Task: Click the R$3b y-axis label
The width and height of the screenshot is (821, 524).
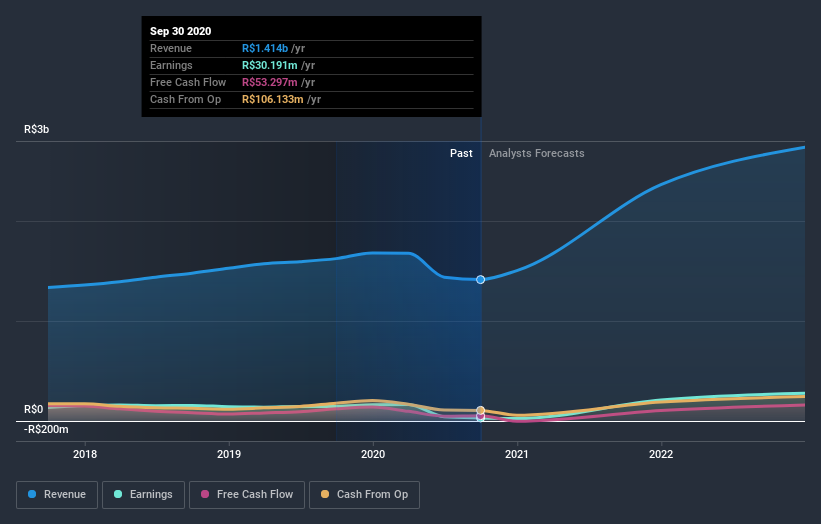Action: [x=37, y=129]
